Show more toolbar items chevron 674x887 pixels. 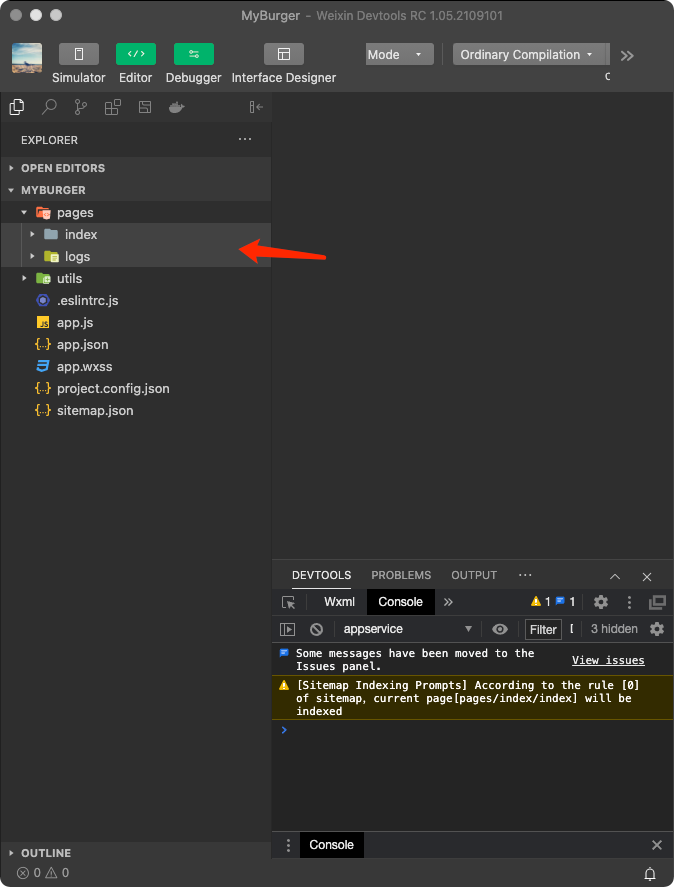[626, 55]
